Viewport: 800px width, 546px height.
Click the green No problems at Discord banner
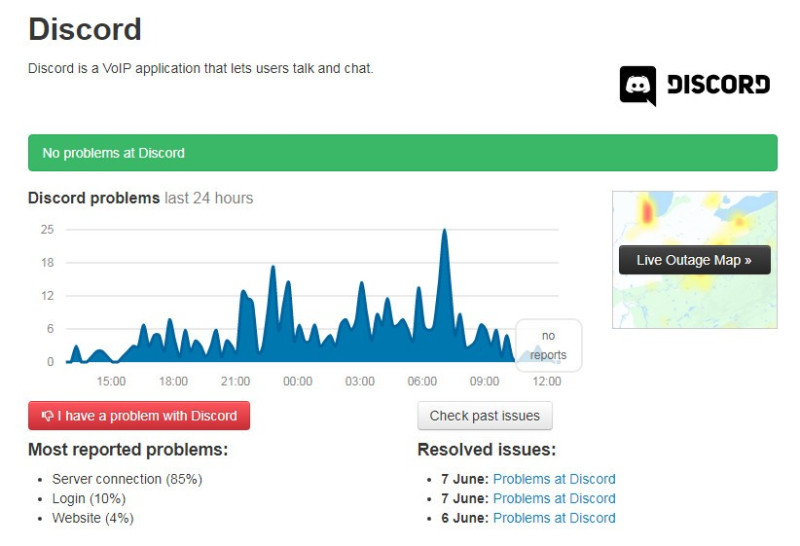[403, 153]
